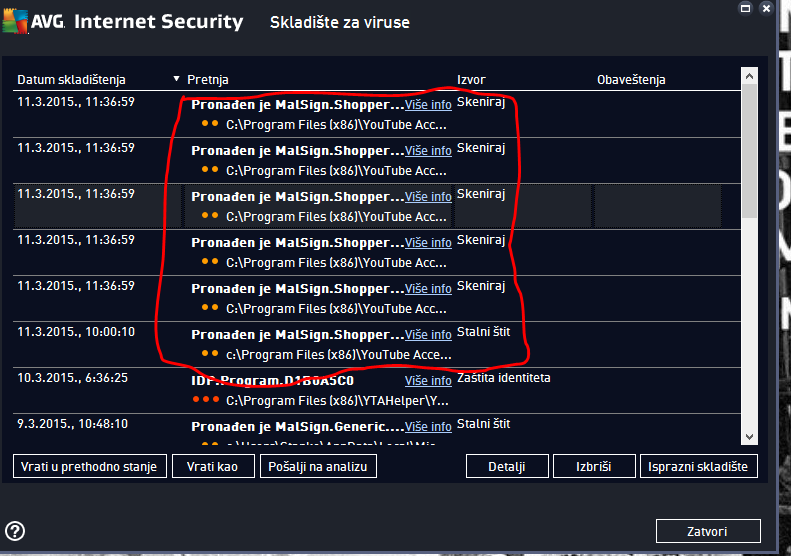Click 'Stalni štit' in the 10:00:10 row
791x556 pixels.
pos(483,332)
